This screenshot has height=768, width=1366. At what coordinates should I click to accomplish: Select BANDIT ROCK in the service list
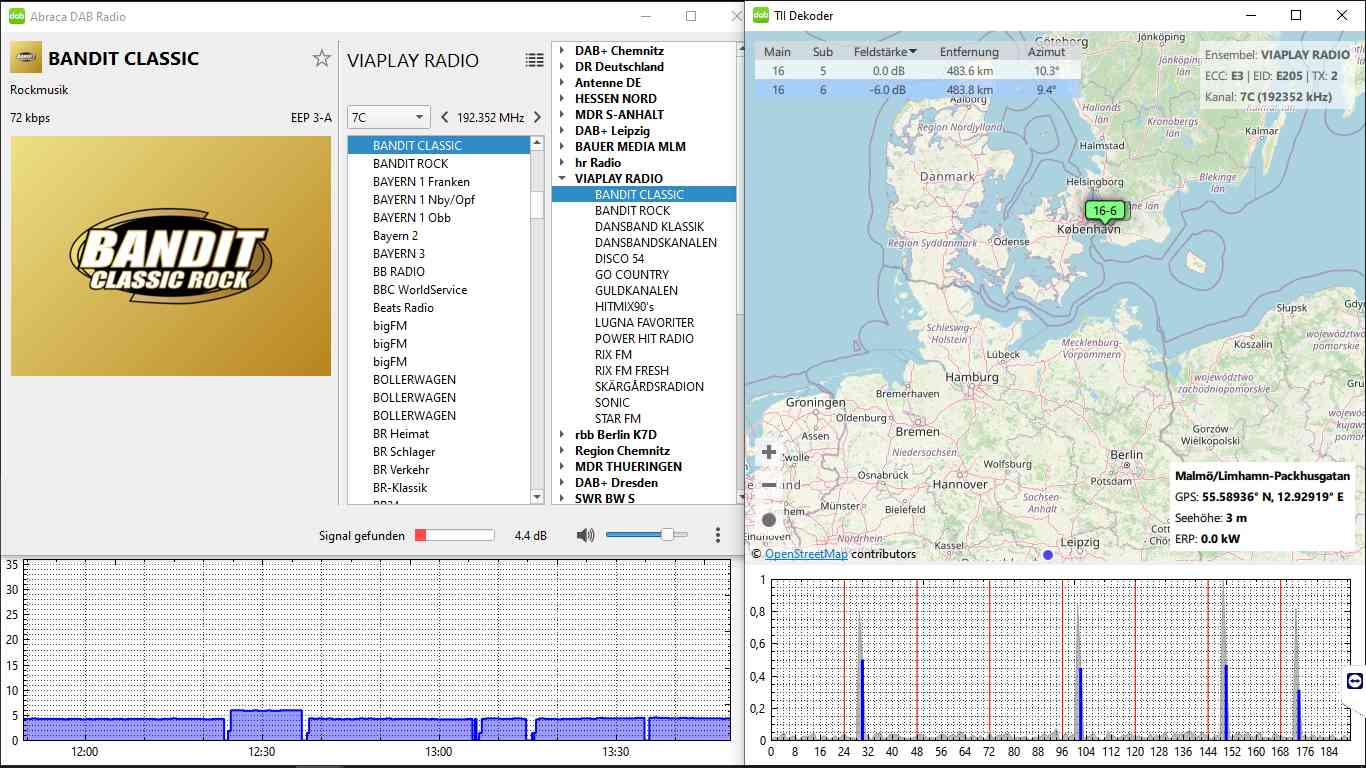pos(410,164)
